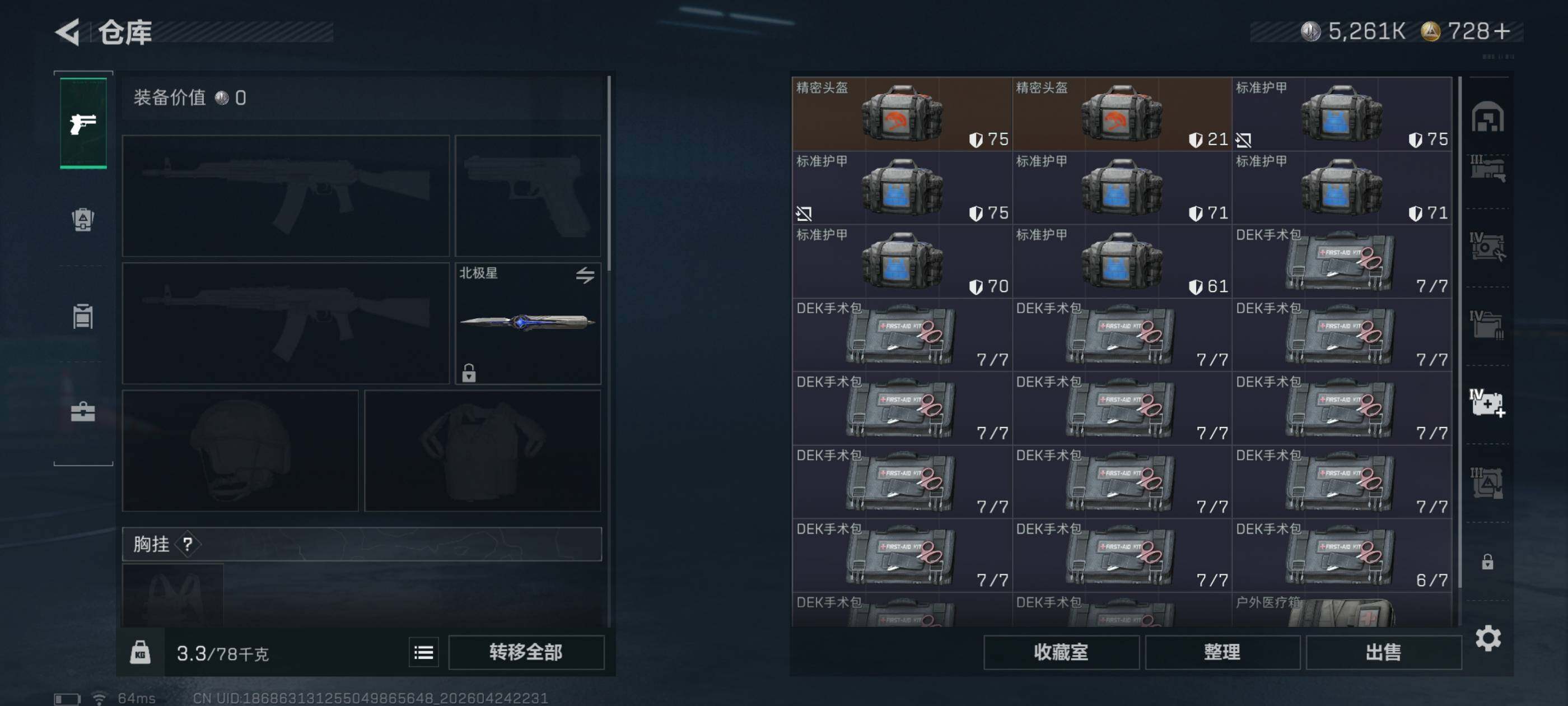The height and width of the screenshot is (706, 1568).
Task: Add currency with the plus next to 728
Action: tap(1501, 31)
